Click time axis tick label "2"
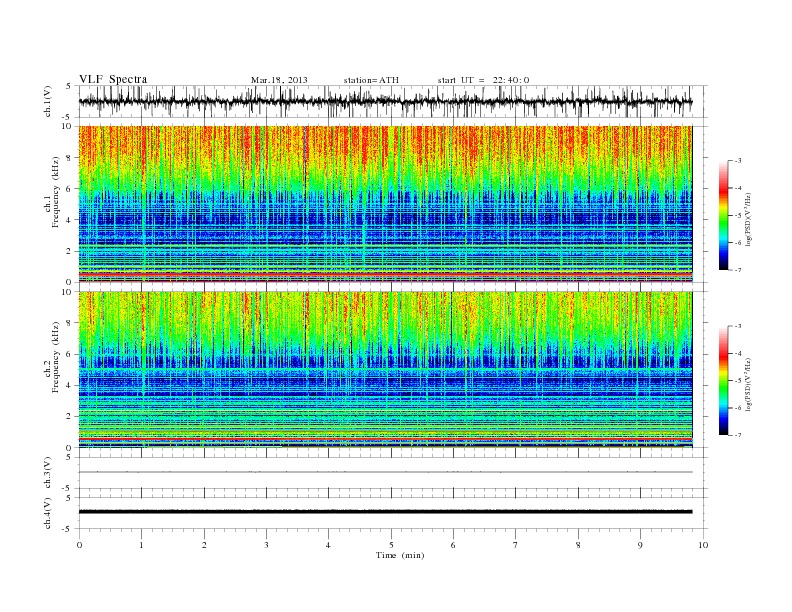This screenshot has height=612, width=792. click(x=204, y=545)
